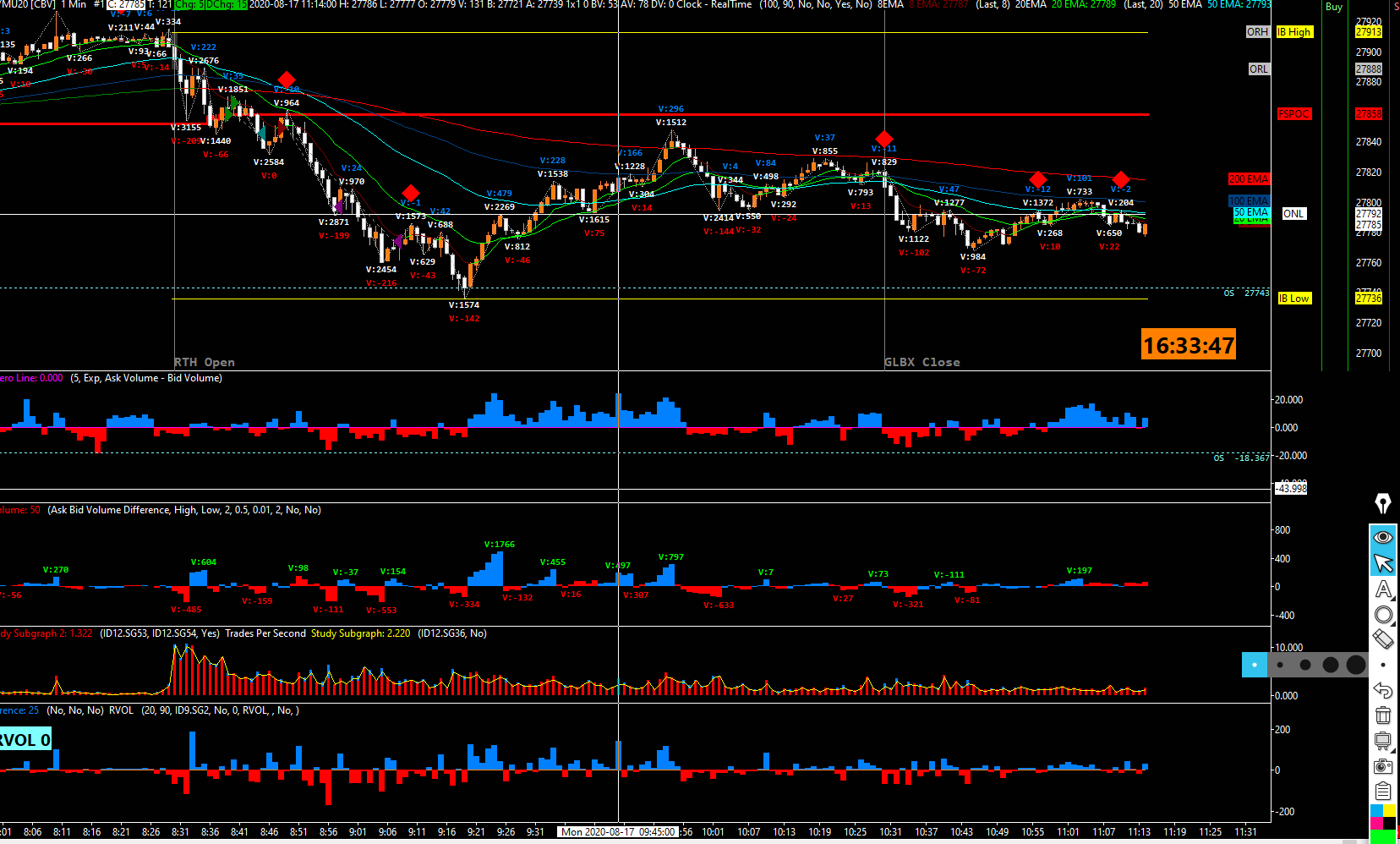Click the highlighted 27888 price label
The image size is (1400, 844).
tap(1369, 69)
